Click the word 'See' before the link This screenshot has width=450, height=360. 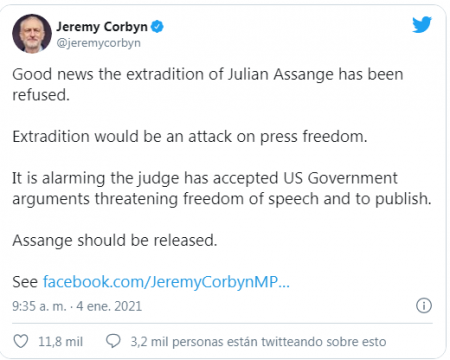tap(25, 282)
